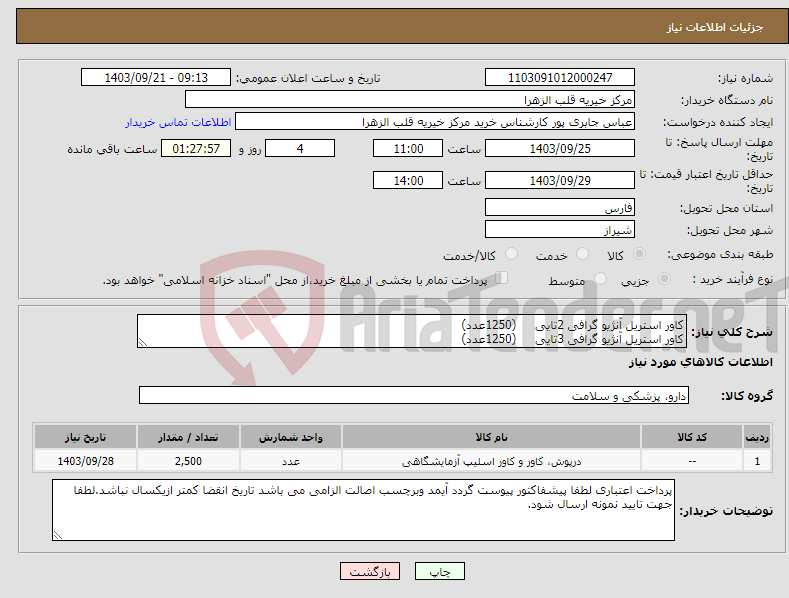Click the buyer name field مرکز خیریه قلب الزهرا
Screen dimensions: 789x598
tap(410, 100)
